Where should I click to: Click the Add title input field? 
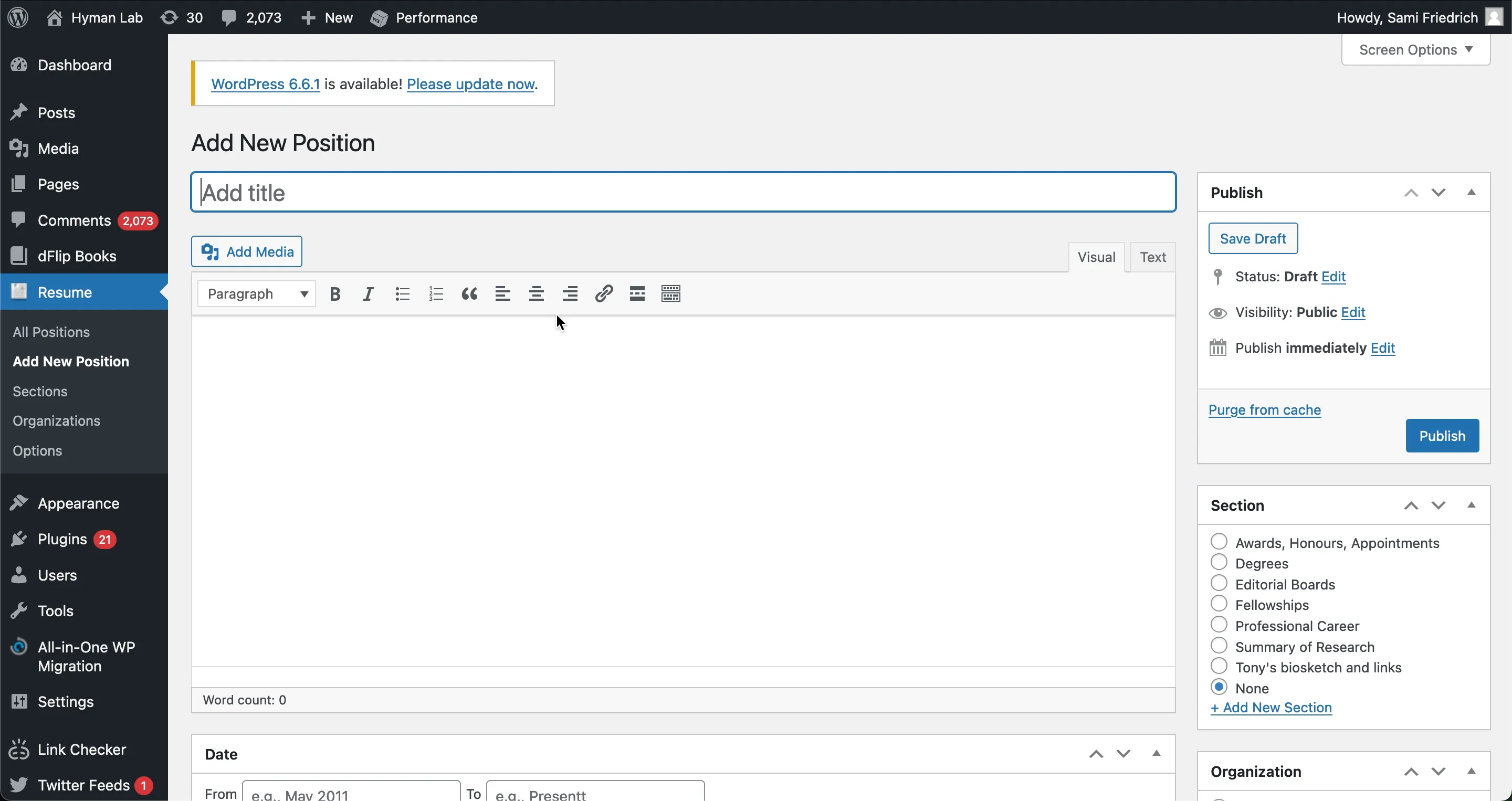pyautogui.click(x=683, y=193)
